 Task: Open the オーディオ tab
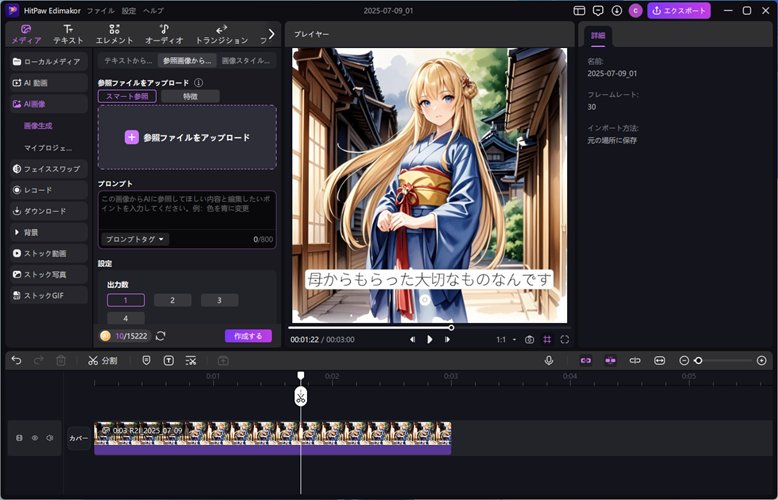pyautogui.click(x=164, y=34)
